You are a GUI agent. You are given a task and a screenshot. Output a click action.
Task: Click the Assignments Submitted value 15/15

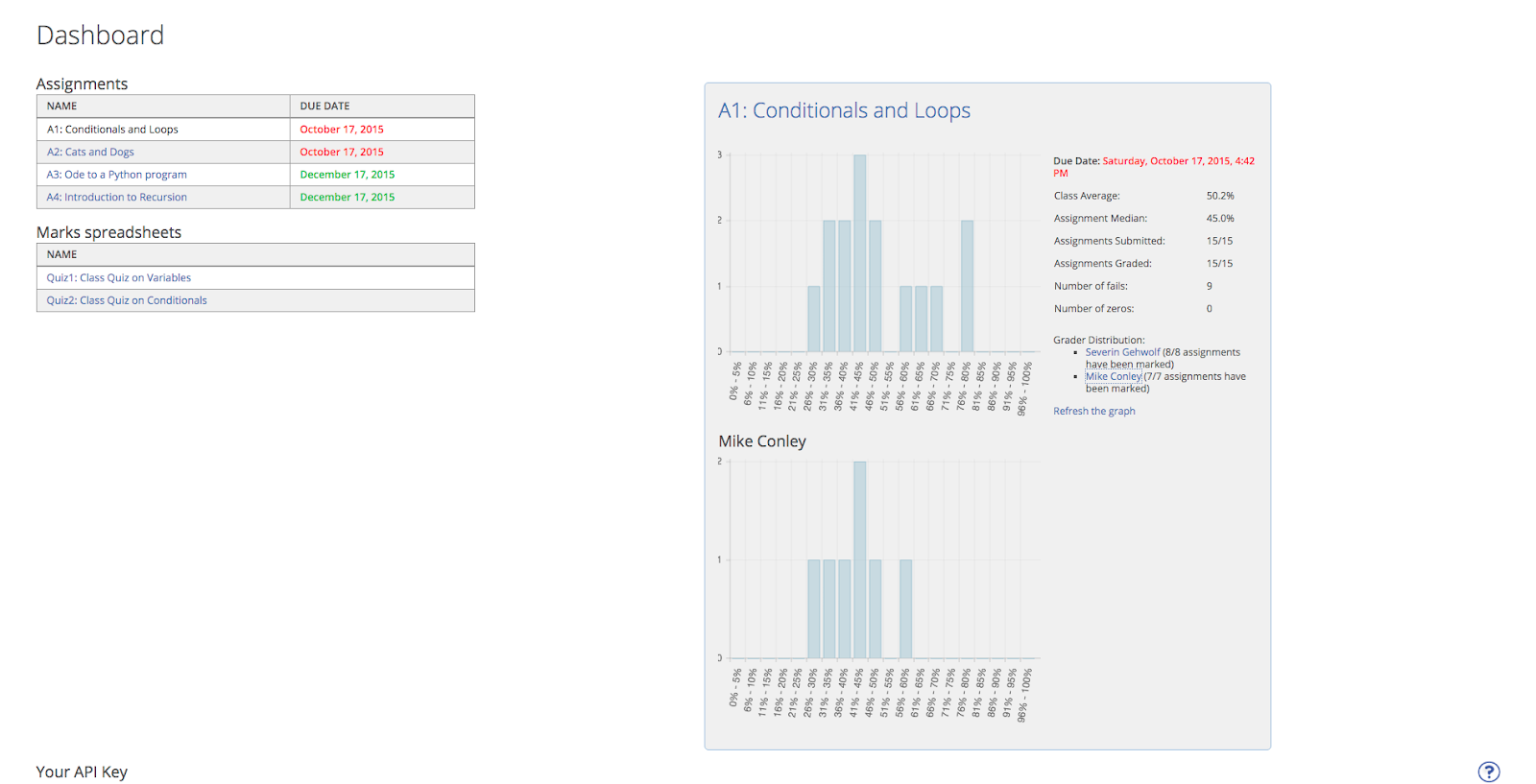point(1219,241)
